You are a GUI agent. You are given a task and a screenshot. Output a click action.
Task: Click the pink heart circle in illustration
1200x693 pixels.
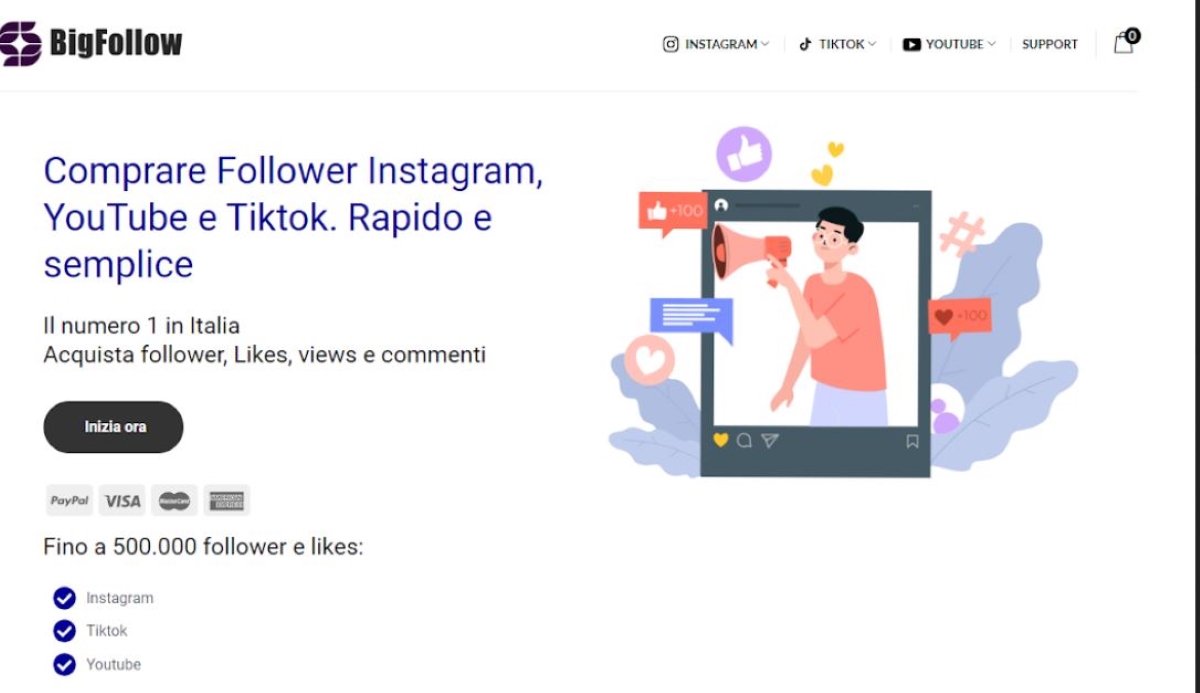(650, 359)
